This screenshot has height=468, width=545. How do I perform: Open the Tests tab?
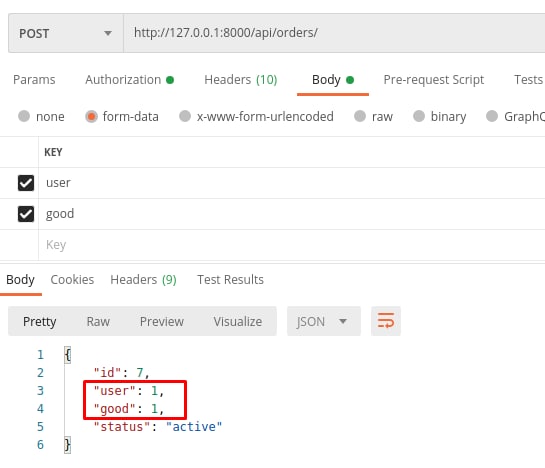point(529,80)
